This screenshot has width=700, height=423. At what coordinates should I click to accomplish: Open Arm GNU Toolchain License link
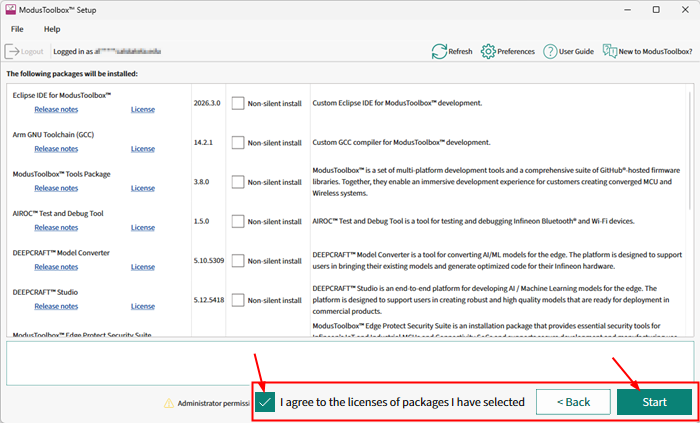point(143,149)
